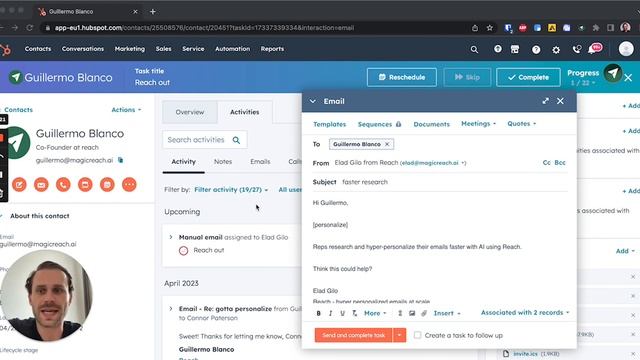This screenshot has height=360, width=640.
Task: Reload the browser page
Action: tap(29, 28)
